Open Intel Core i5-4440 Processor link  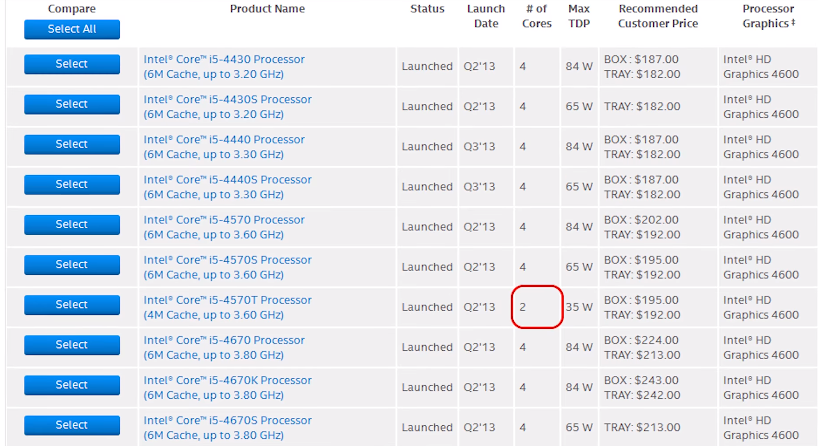[x=224, y=147]
